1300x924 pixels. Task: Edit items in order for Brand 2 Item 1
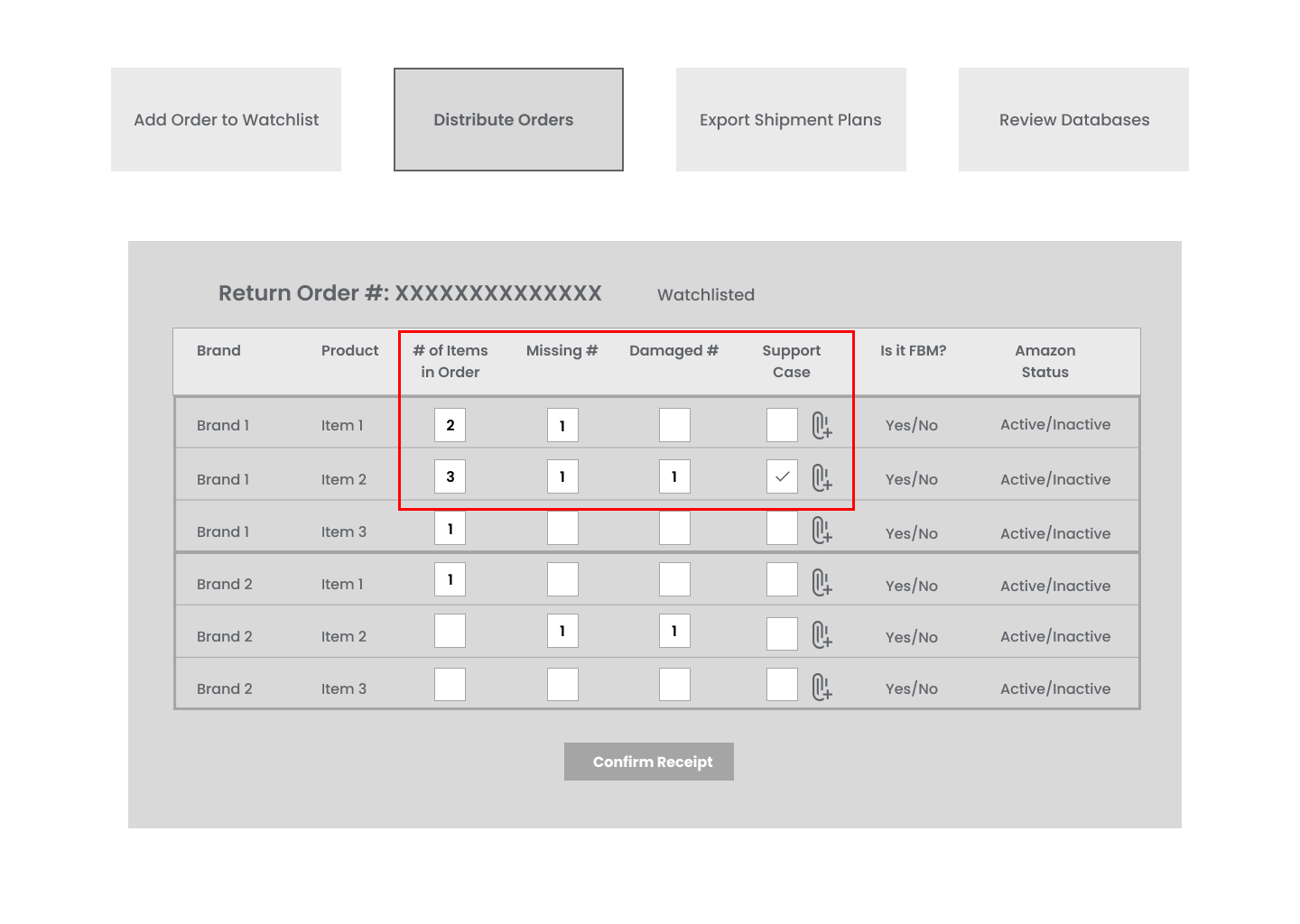450,579
